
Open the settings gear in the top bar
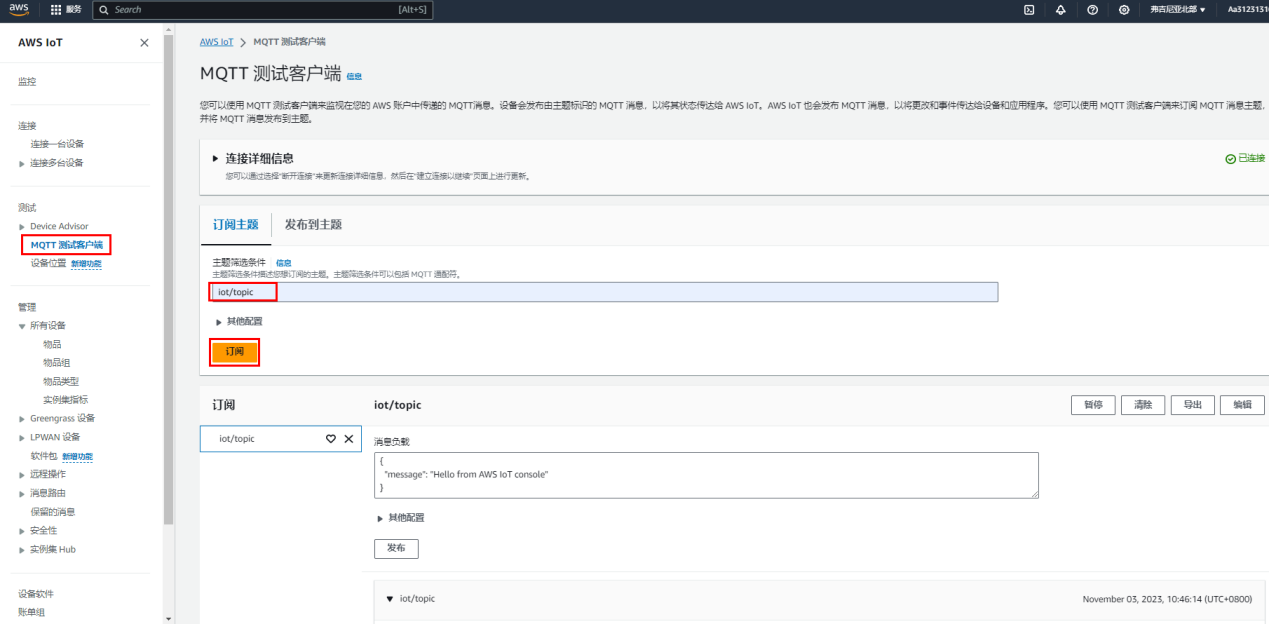(x=1124, y=9)
